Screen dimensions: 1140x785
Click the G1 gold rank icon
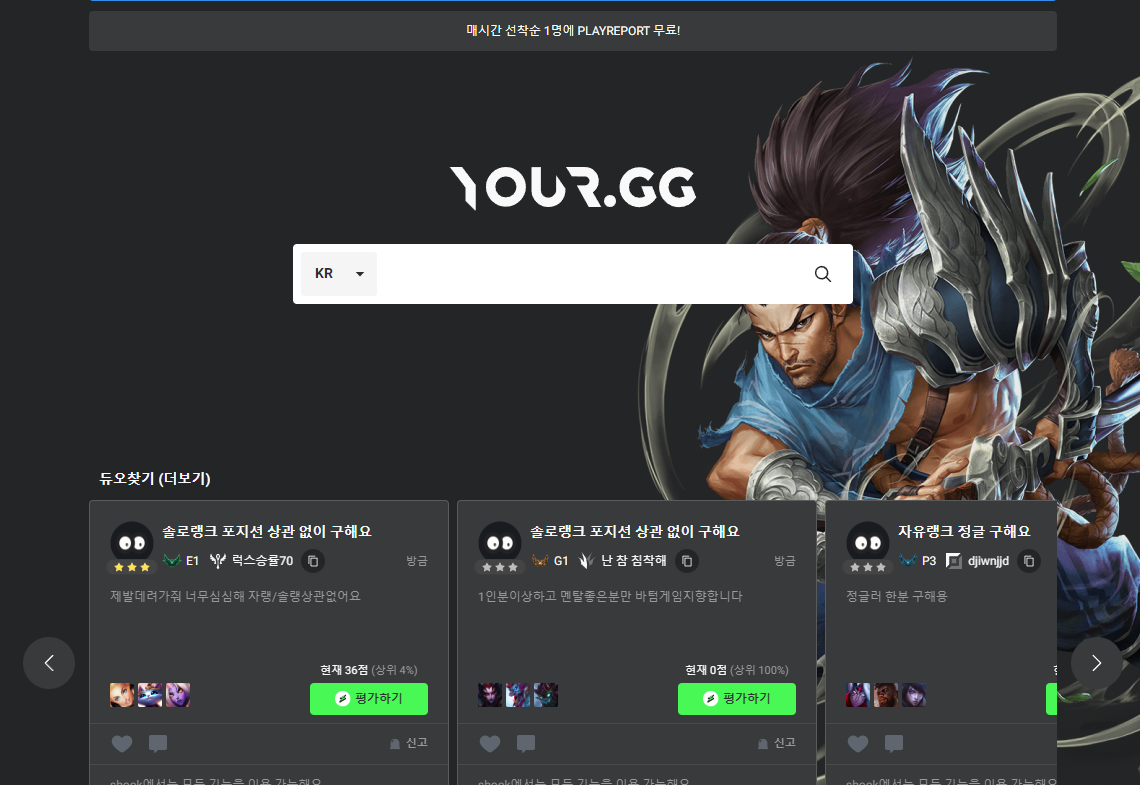(x=539, y=560)
